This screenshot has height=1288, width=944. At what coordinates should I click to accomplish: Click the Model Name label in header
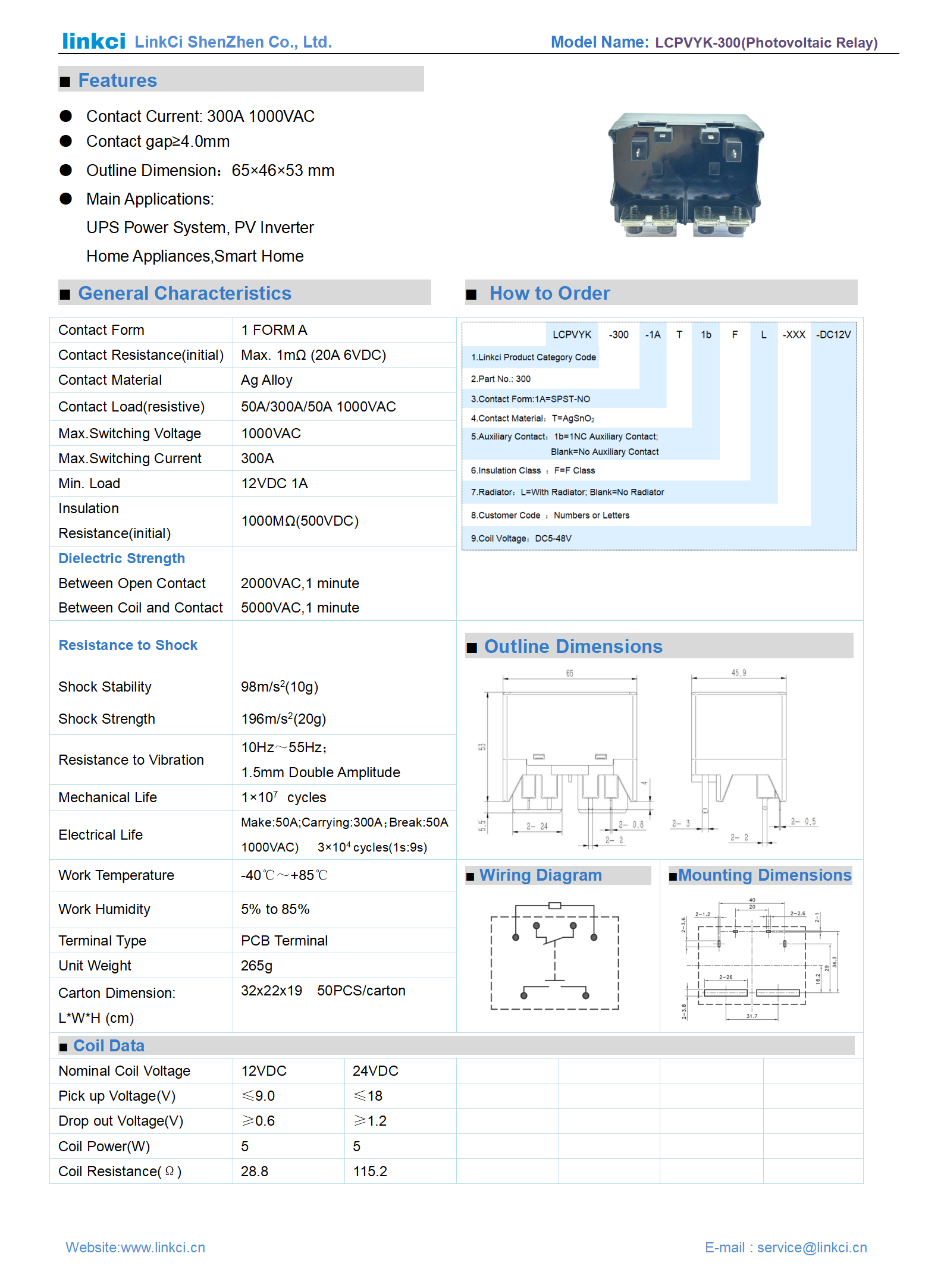click(x=599, y=42)
